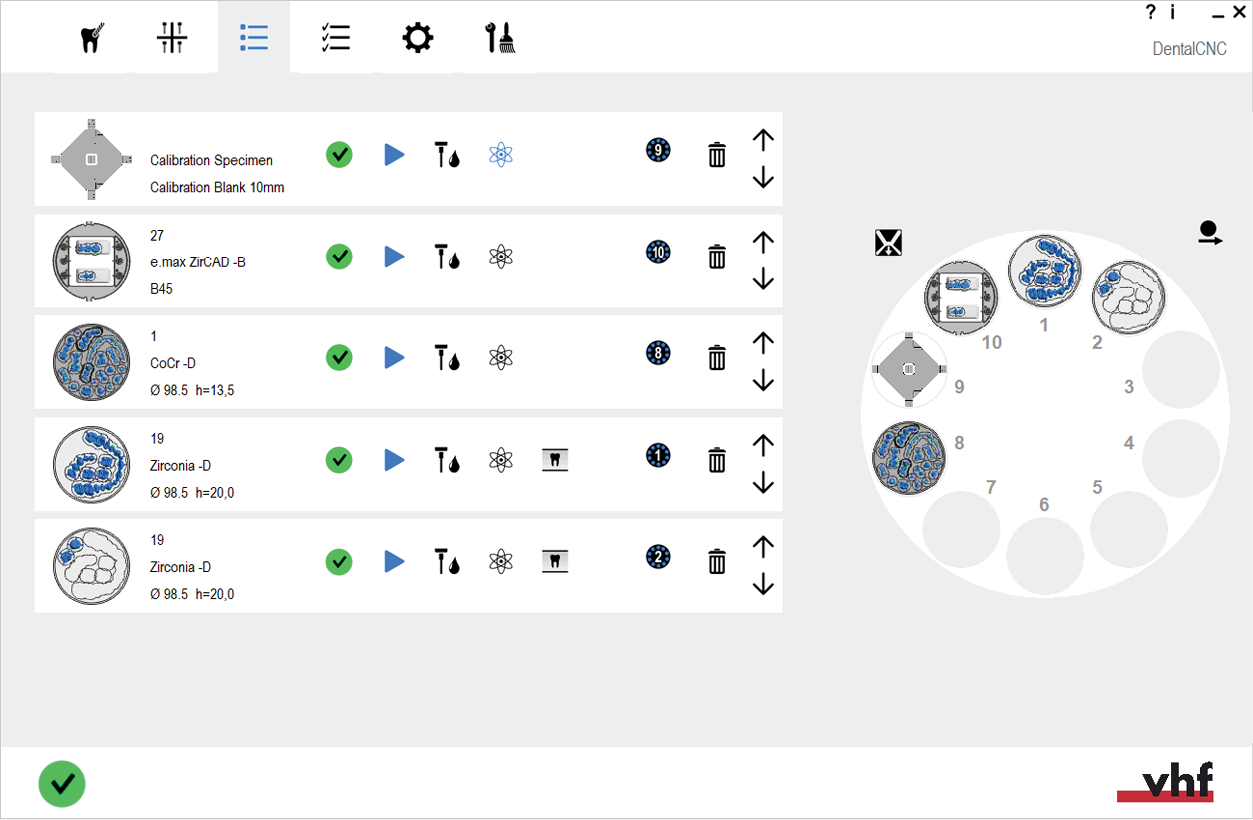Delete the Zirconia -D job in slot 1
1253x820 pixels.
[717, 460]
